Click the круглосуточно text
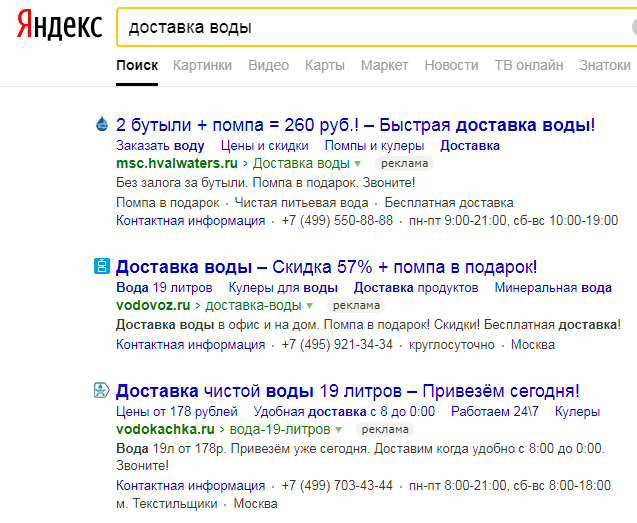This screenshot has height=523, width=637. pyautogui.click(x=452, y=345)
